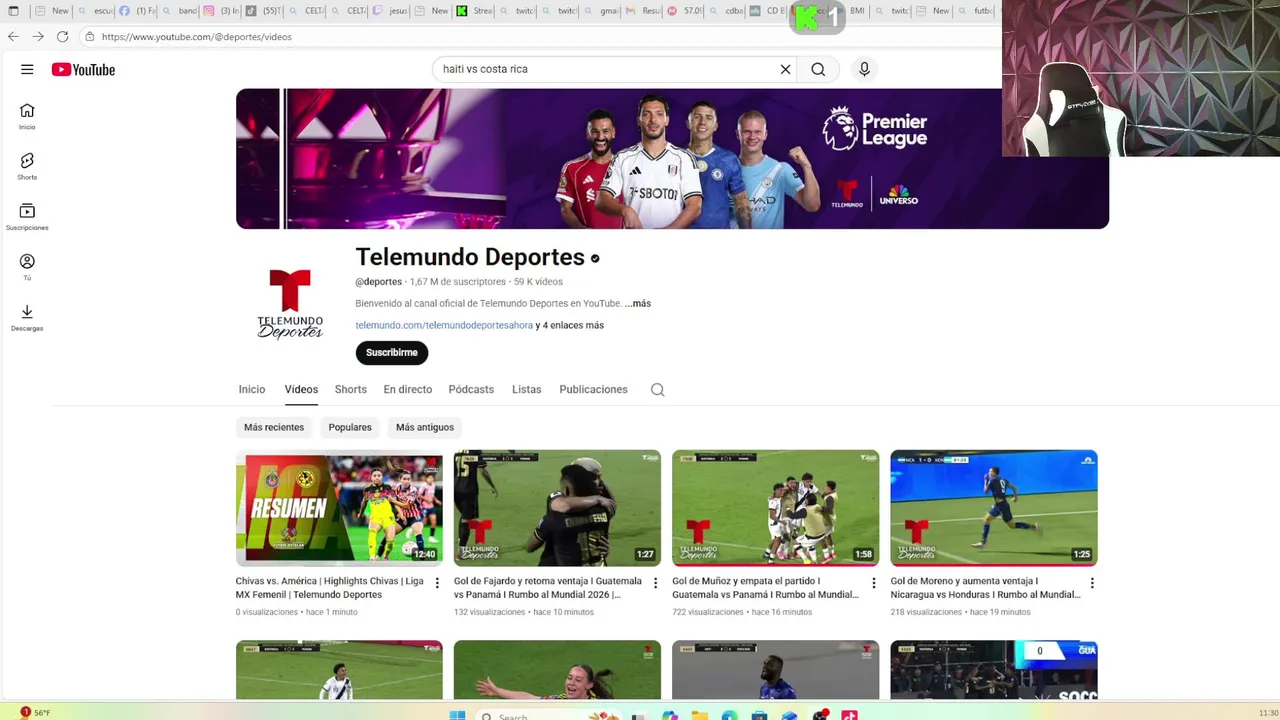Viewport: 1280px width, 720px height.
Task: Go to Inicio in the sidebar
Action: pos(27,116)
